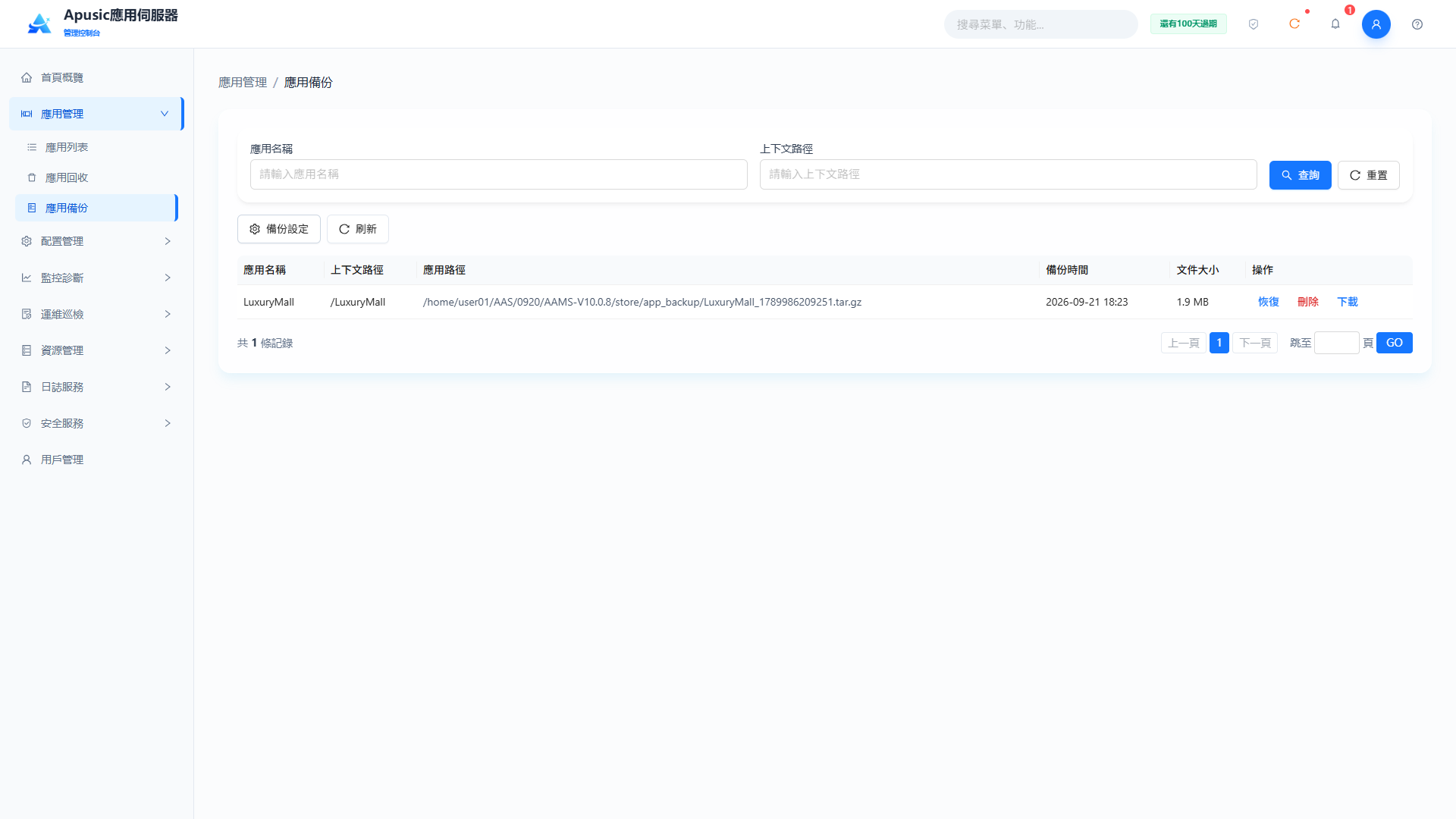The height and width of the screenshot is (819, 1456).
Task: Expand the 配置管理 submenu
Action: coord(96,241)
